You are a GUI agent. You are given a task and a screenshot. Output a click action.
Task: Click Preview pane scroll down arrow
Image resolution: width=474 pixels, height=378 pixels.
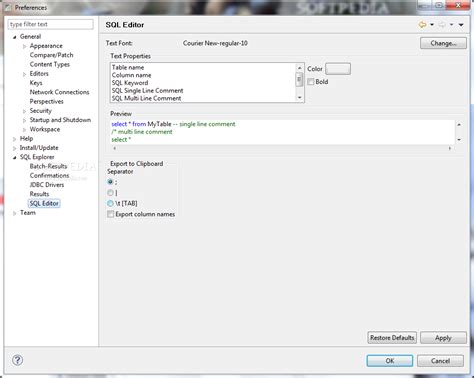pyautogui.click(x=459, y=140)
